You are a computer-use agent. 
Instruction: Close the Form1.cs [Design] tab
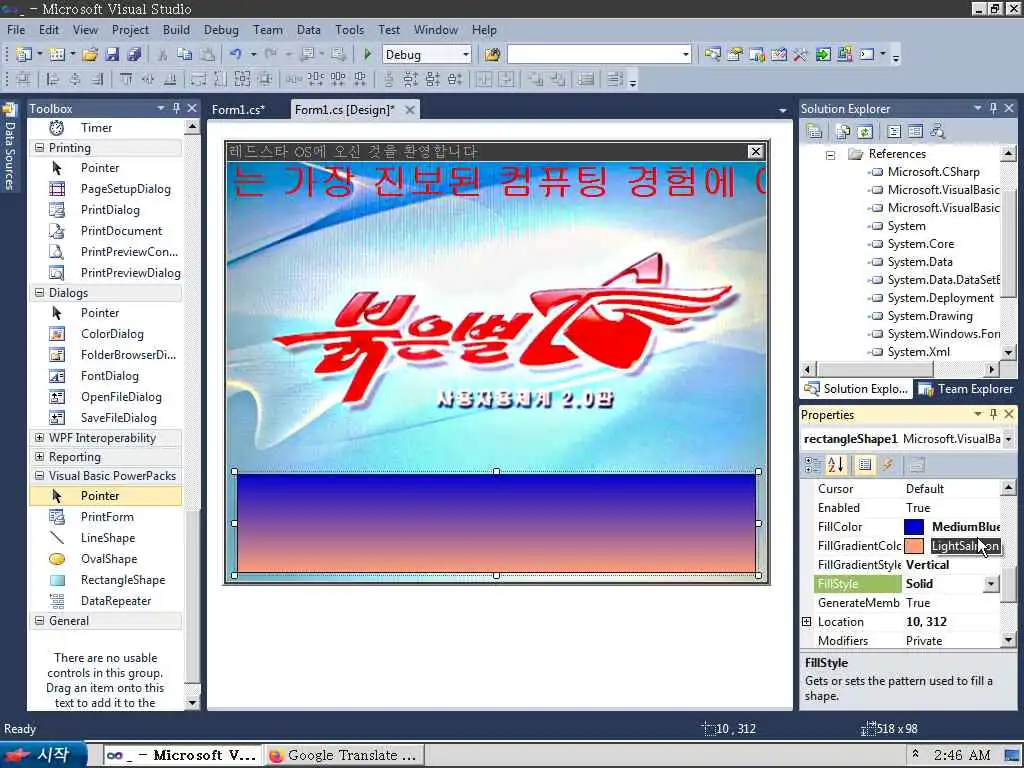(x=409, y=110)
